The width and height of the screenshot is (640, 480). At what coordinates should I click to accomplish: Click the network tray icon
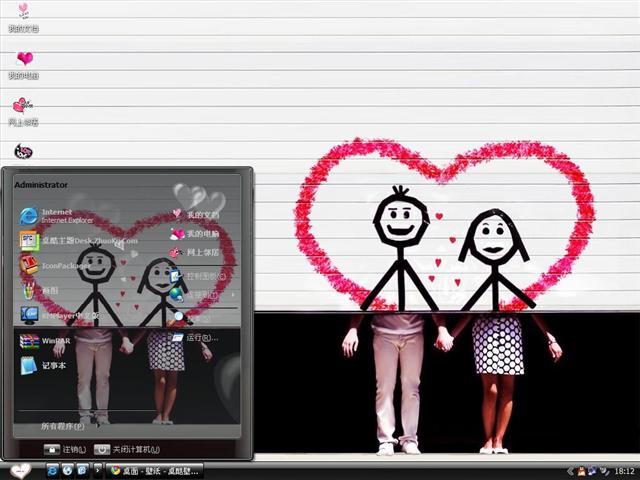[592, 471]
